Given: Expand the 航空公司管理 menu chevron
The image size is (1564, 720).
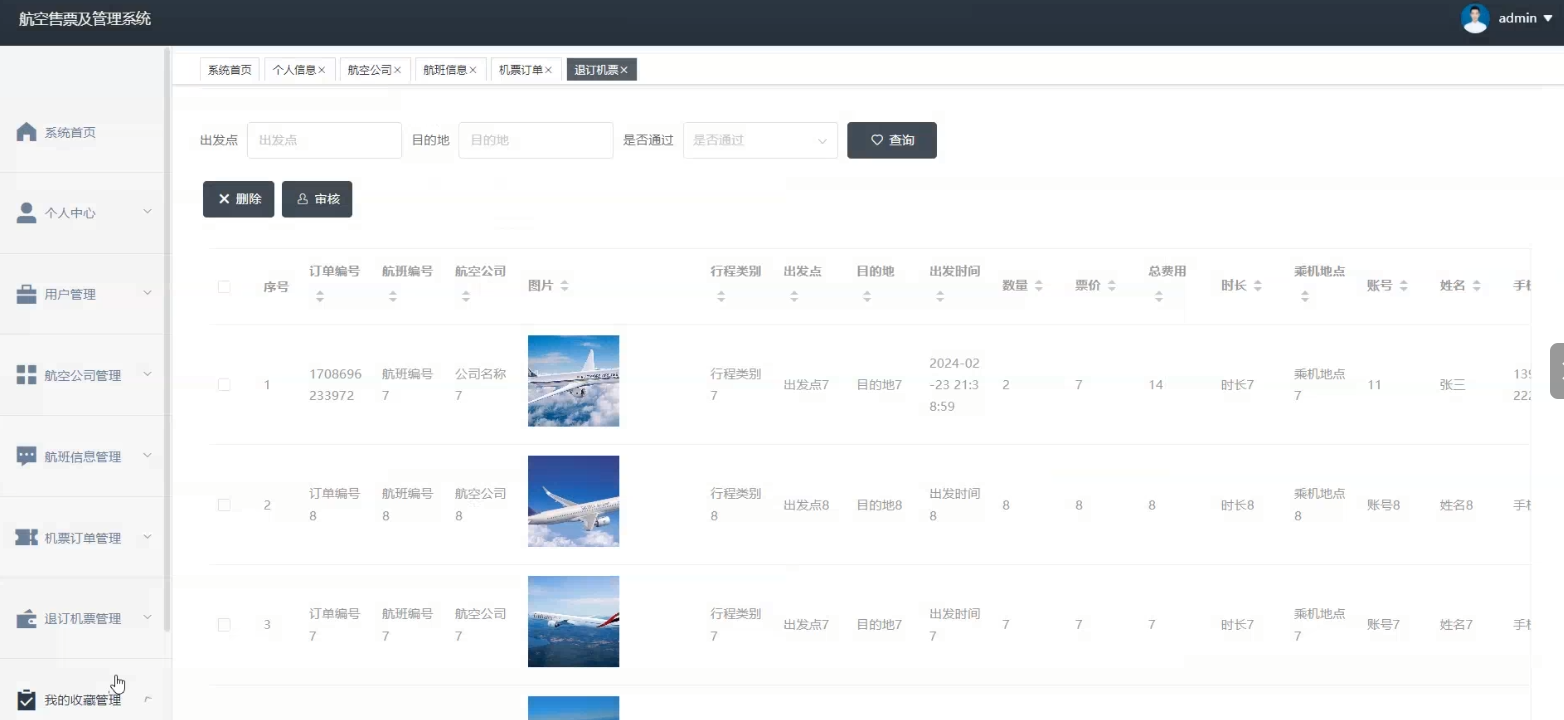Looking at the screenshot, I should click(x=147, y=374).
